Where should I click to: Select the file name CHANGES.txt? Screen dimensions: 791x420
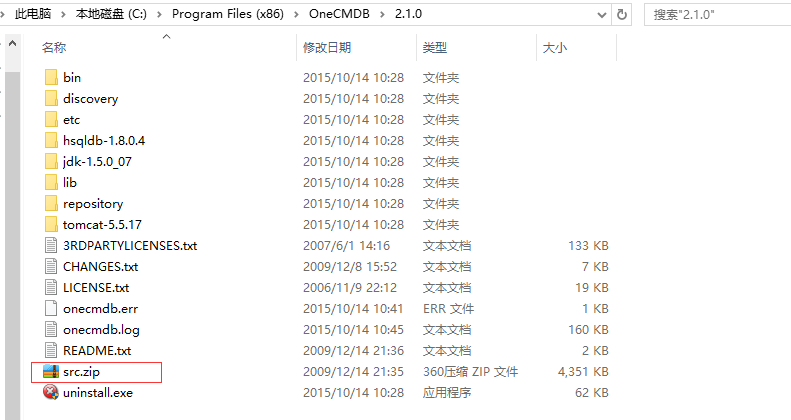pyautogui.click(x=100, y=266)
